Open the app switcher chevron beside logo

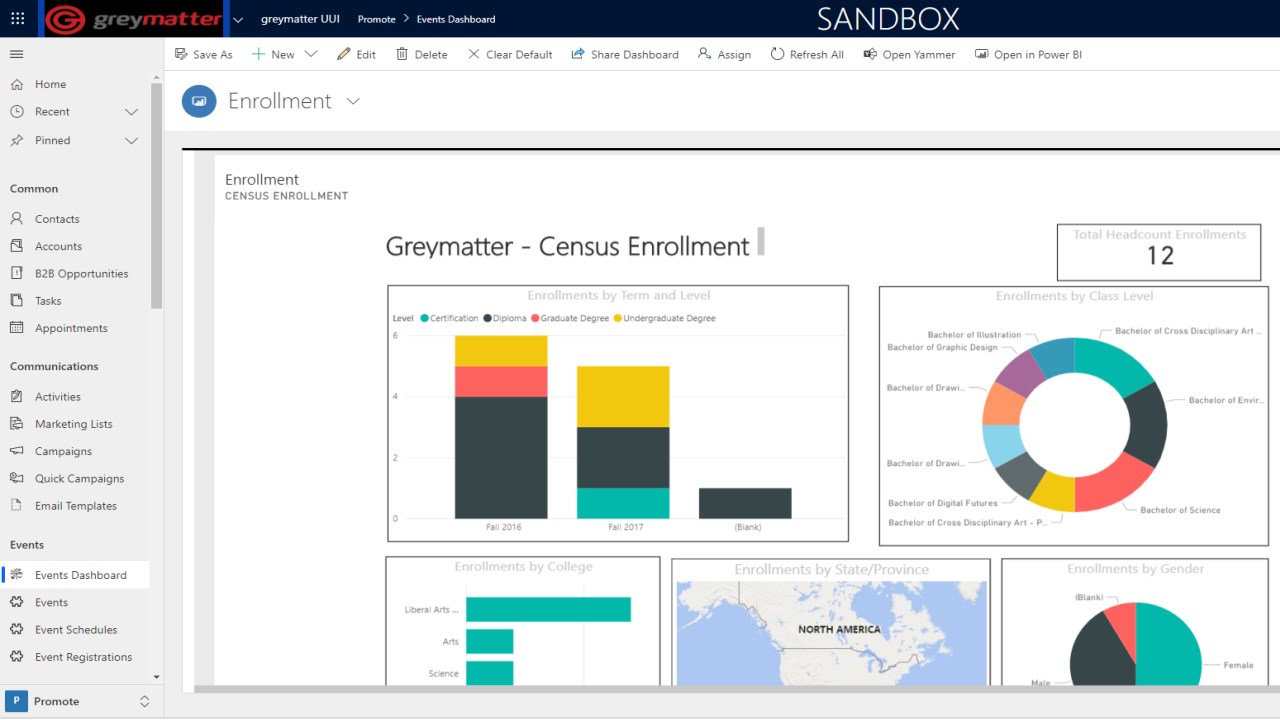(237, 19)
